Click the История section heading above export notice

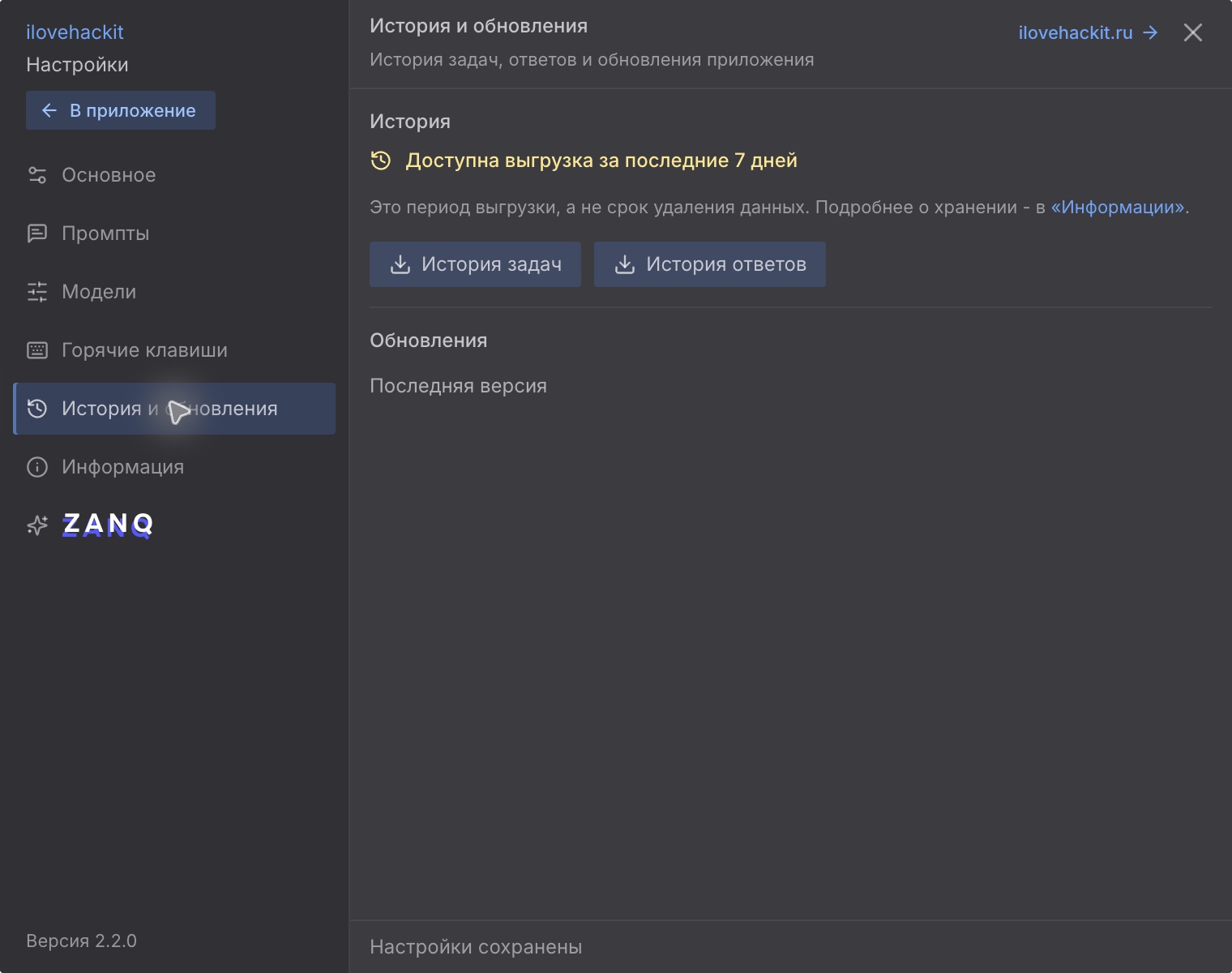coord(410,122)
